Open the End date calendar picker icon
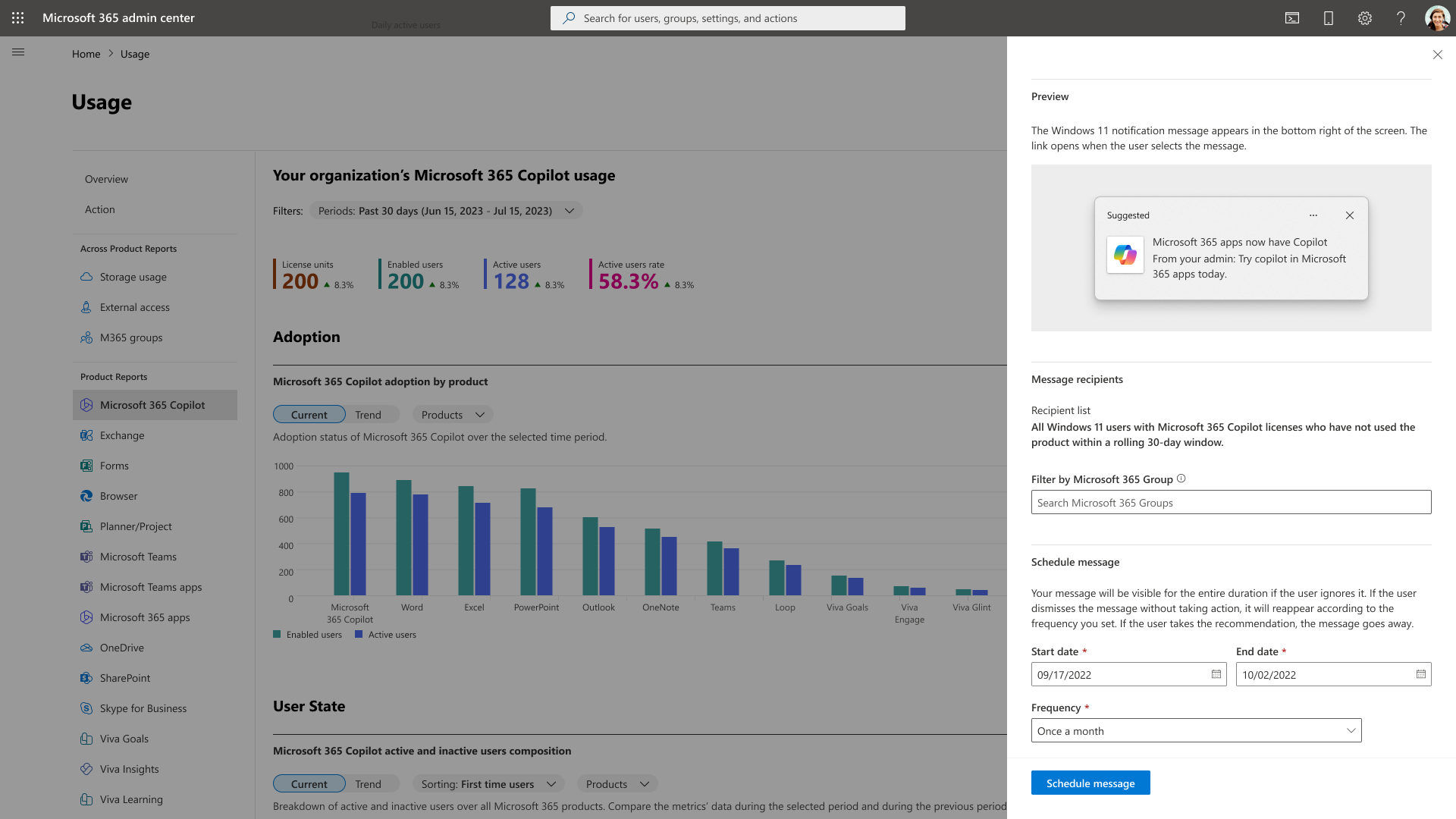This screenshot has width=1456, height=819. pyautogui.click(x=1421, y=674)
